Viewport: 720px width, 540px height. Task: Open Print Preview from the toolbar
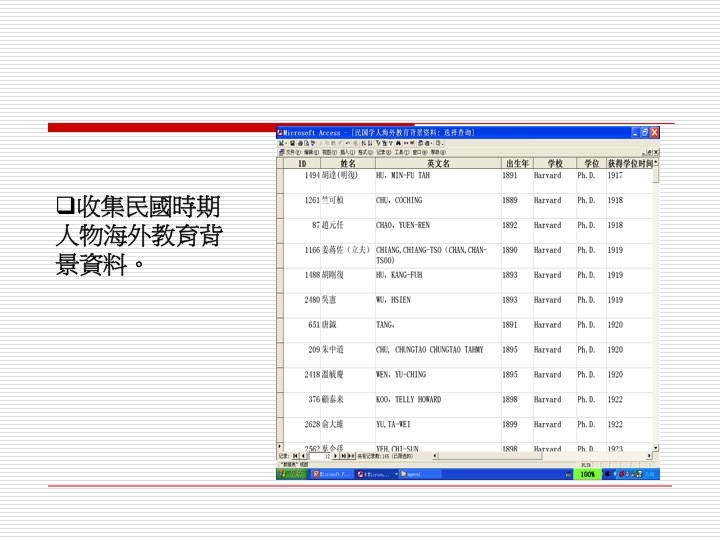tap(306, 143)
